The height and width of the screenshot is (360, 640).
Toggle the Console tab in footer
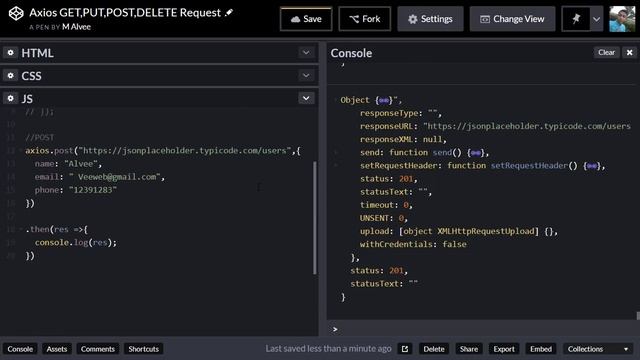pos(20,349)
